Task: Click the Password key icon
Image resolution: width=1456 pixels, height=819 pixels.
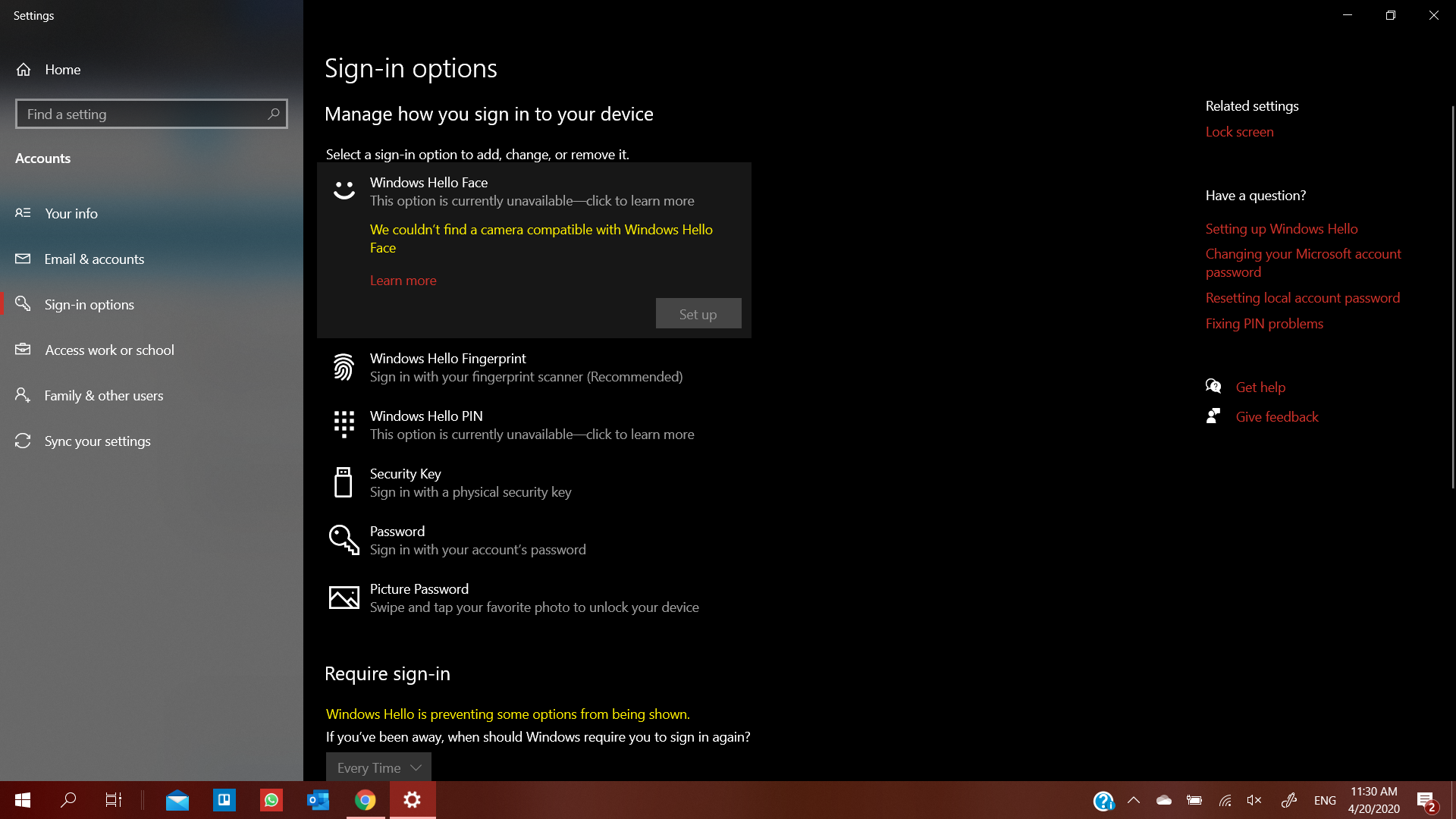Action: [x=344, y=540]
